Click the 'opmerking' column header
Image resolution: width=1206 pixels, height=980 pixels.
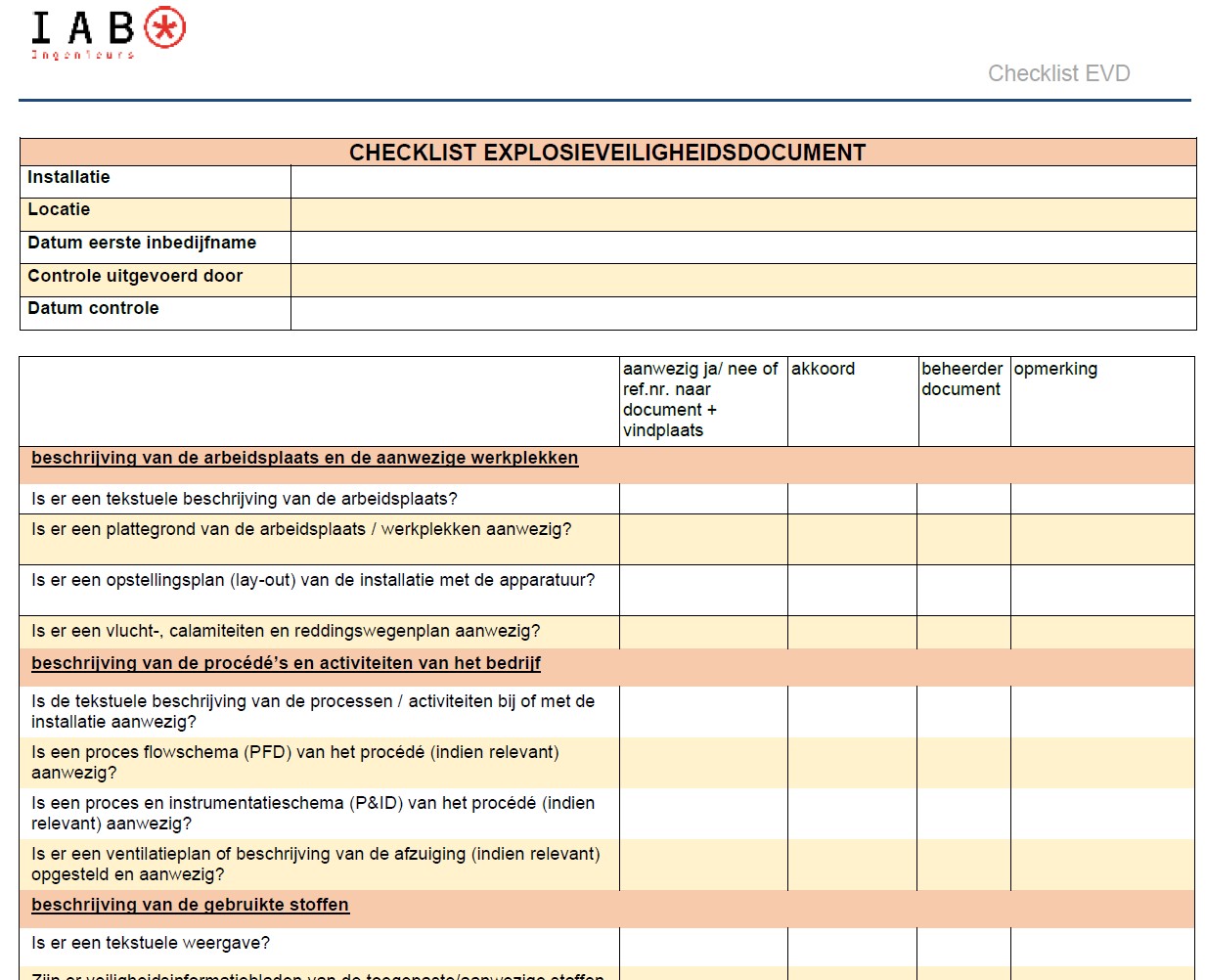pos(1056,369)
